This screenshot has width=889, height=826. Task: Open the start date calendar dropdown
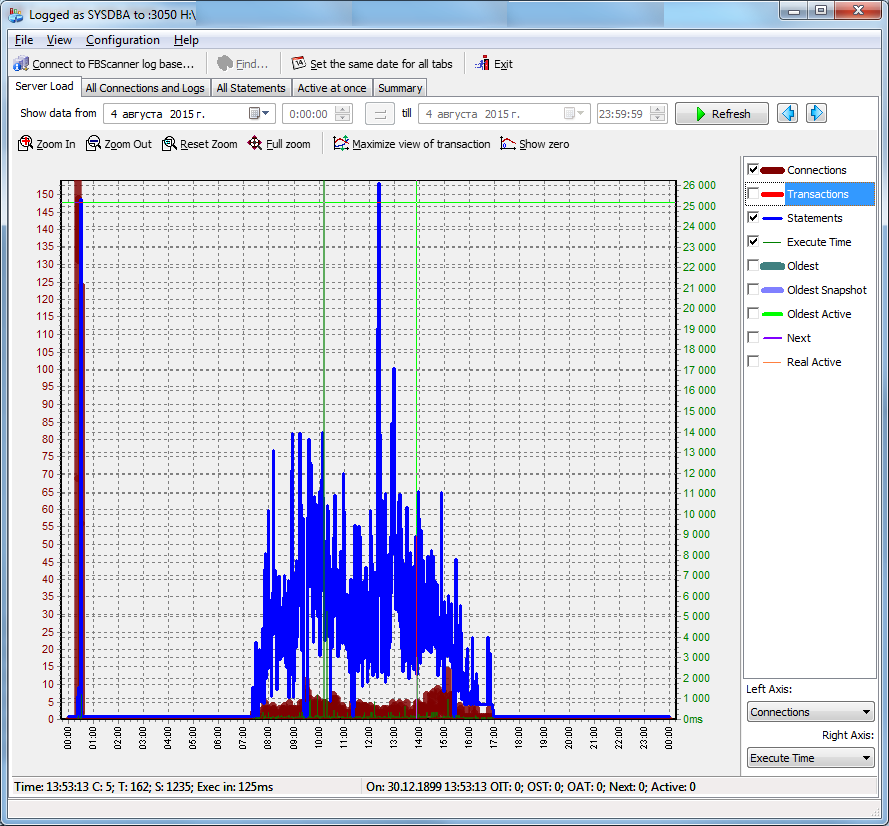(x=260, y=114)
